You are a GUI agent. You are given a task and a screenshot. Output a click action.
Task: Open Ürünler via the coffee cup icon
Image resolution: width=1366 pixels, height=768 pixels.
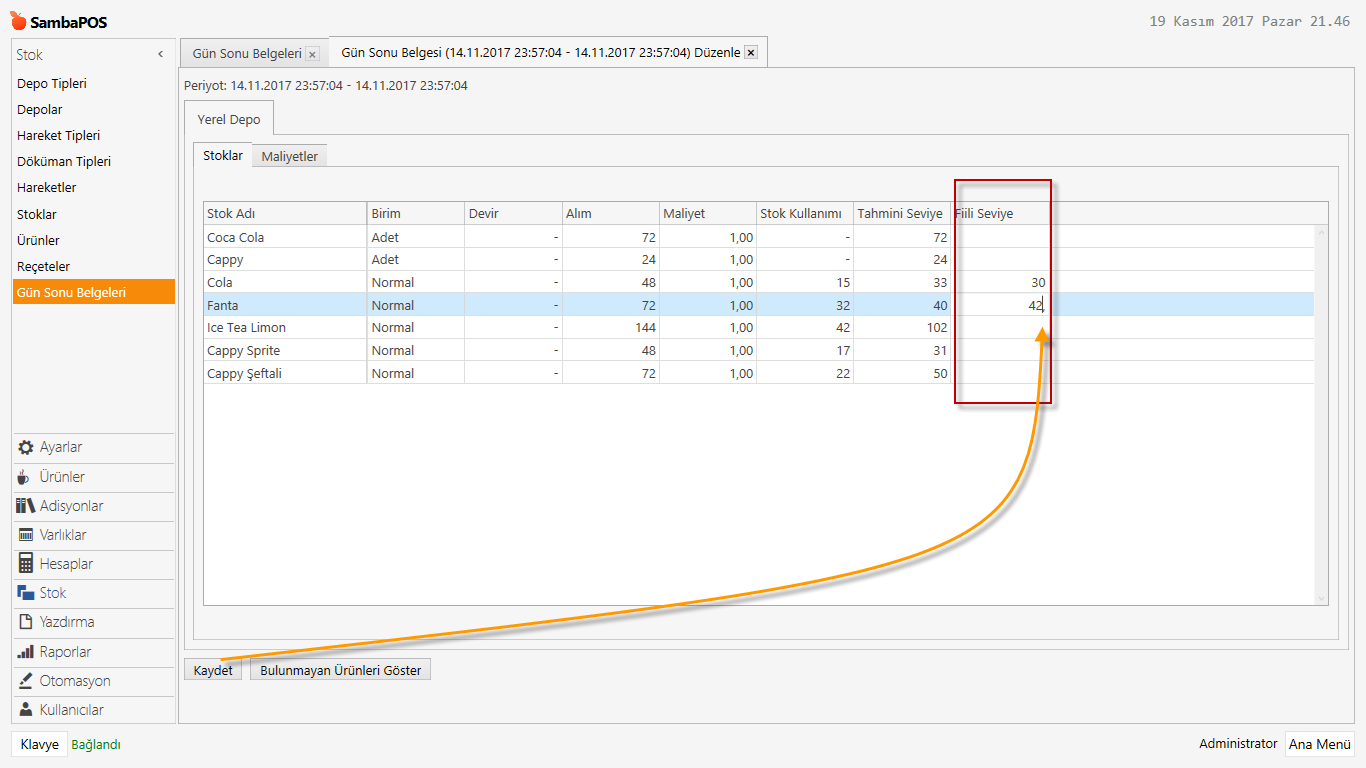26,477
